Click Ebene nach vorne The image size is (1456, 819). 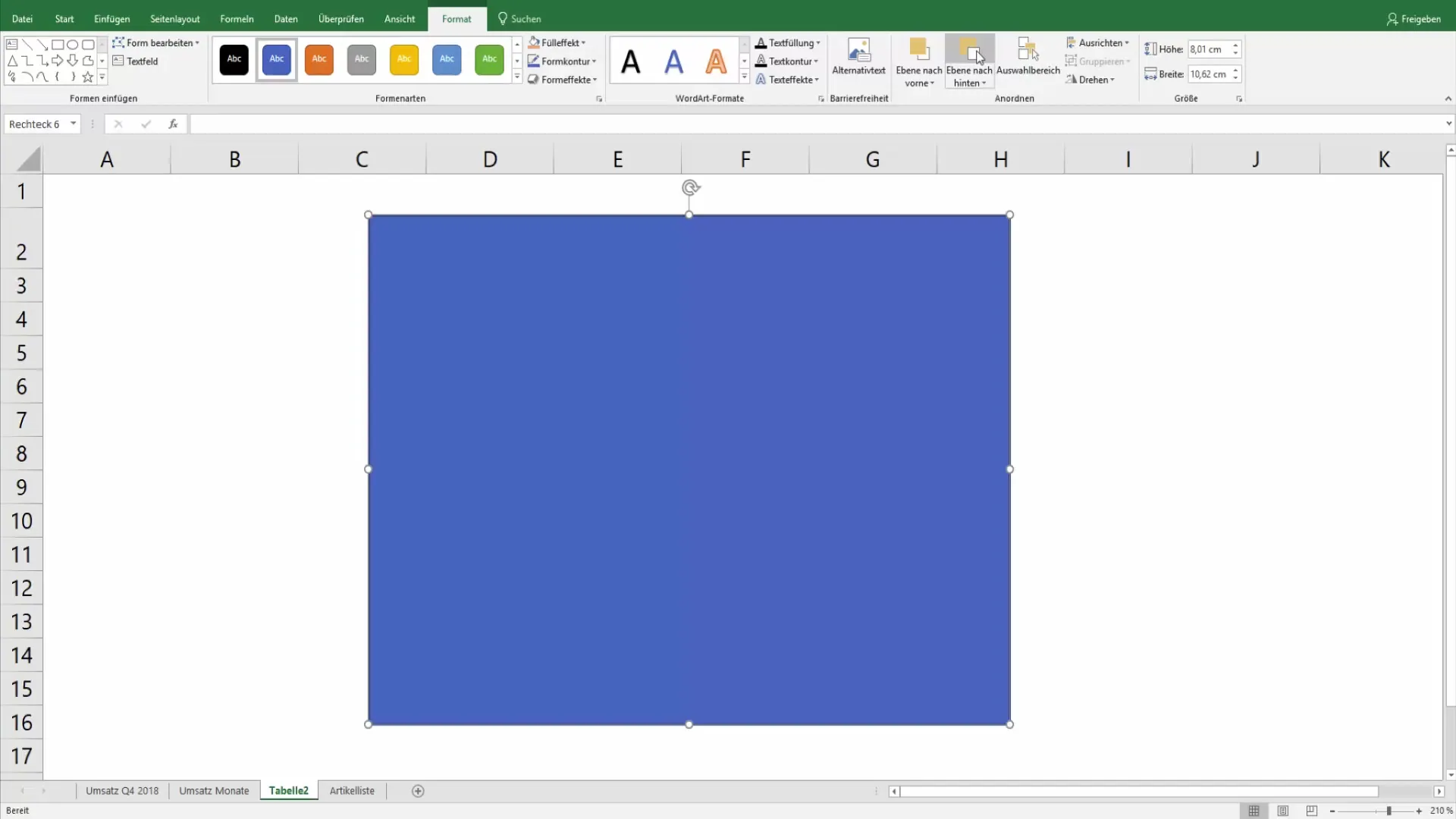point(919,62)
